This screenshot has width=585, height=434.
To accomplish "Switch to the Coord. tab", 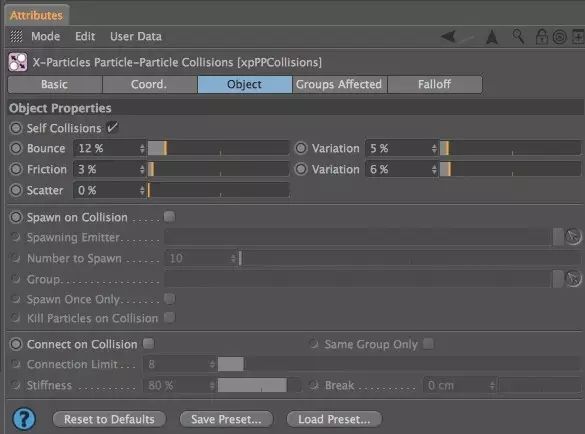I will 150,84.
